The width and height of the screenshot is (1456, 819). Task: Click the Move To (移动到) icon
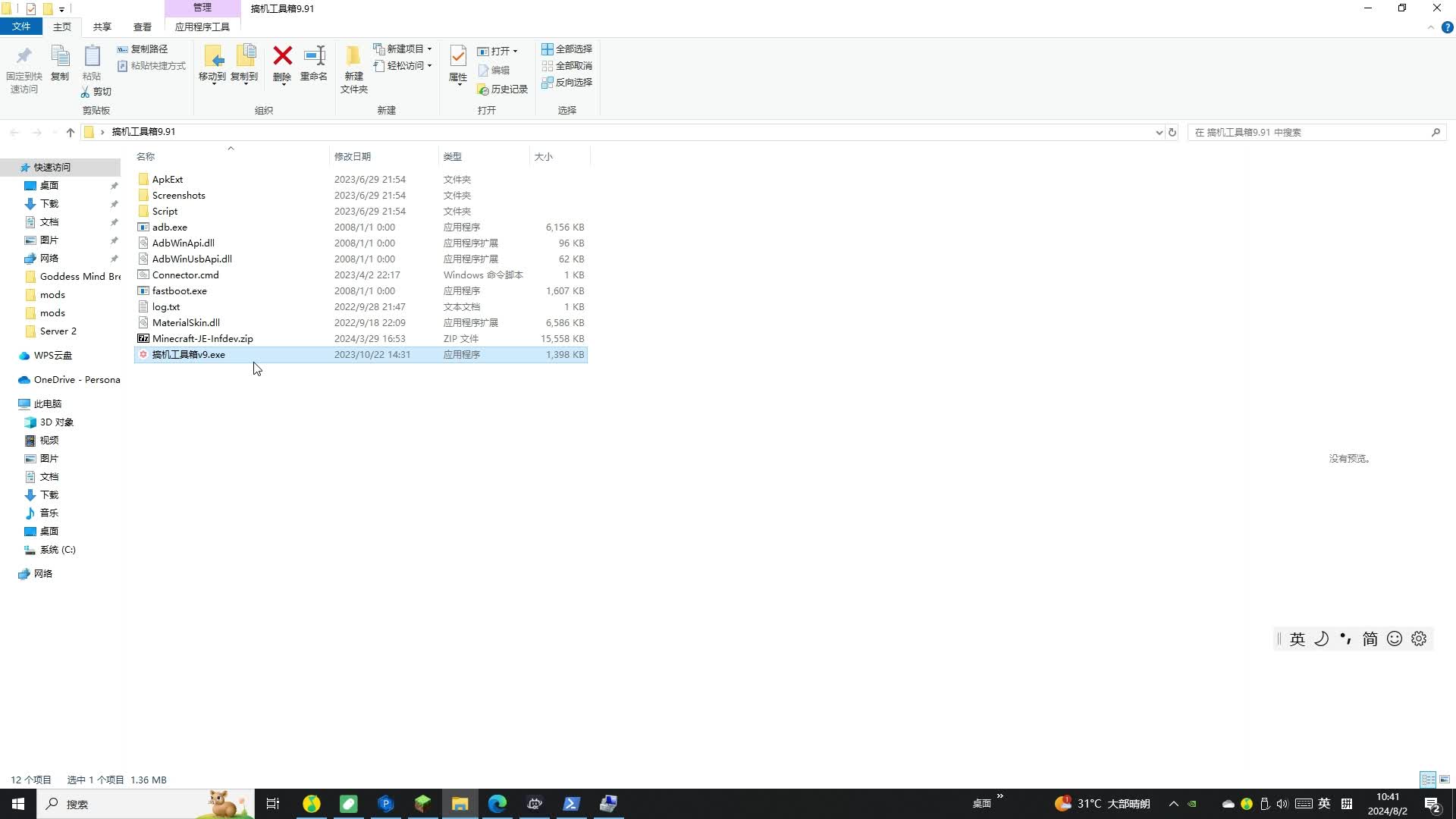click(212, 57)
